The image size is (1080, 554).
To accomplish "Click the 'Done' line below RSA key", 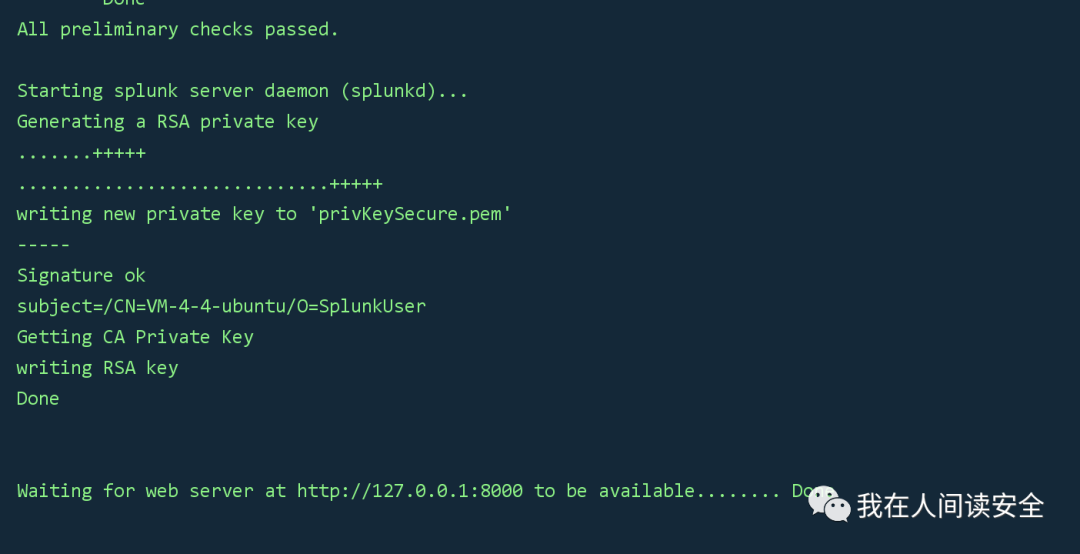I will tap(38, 398).
